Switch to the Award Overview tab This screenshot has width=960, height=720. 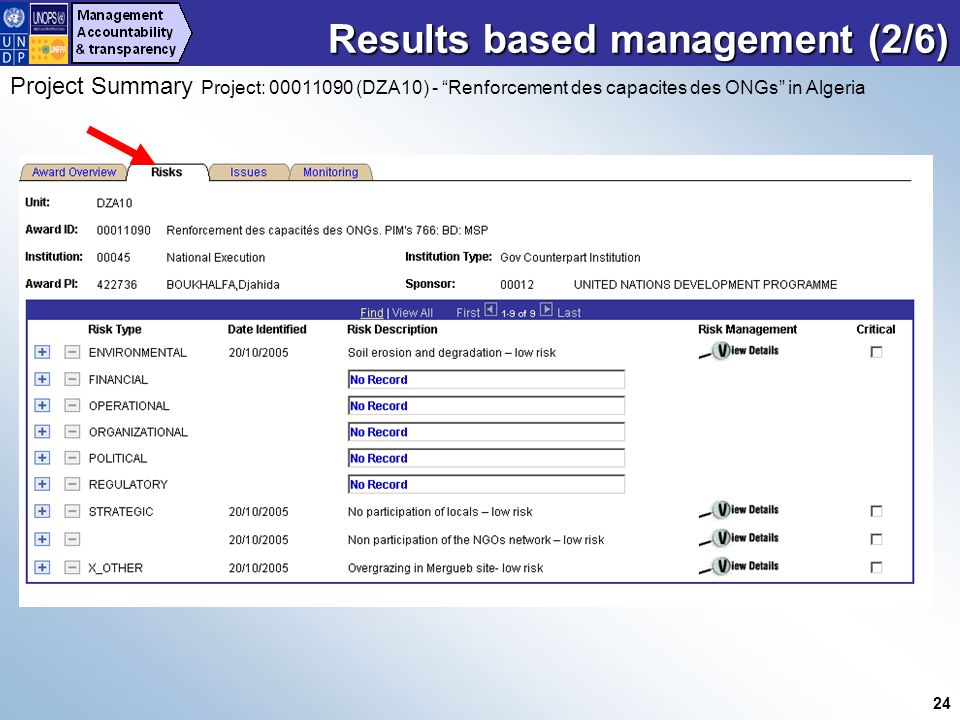point(73,172)
